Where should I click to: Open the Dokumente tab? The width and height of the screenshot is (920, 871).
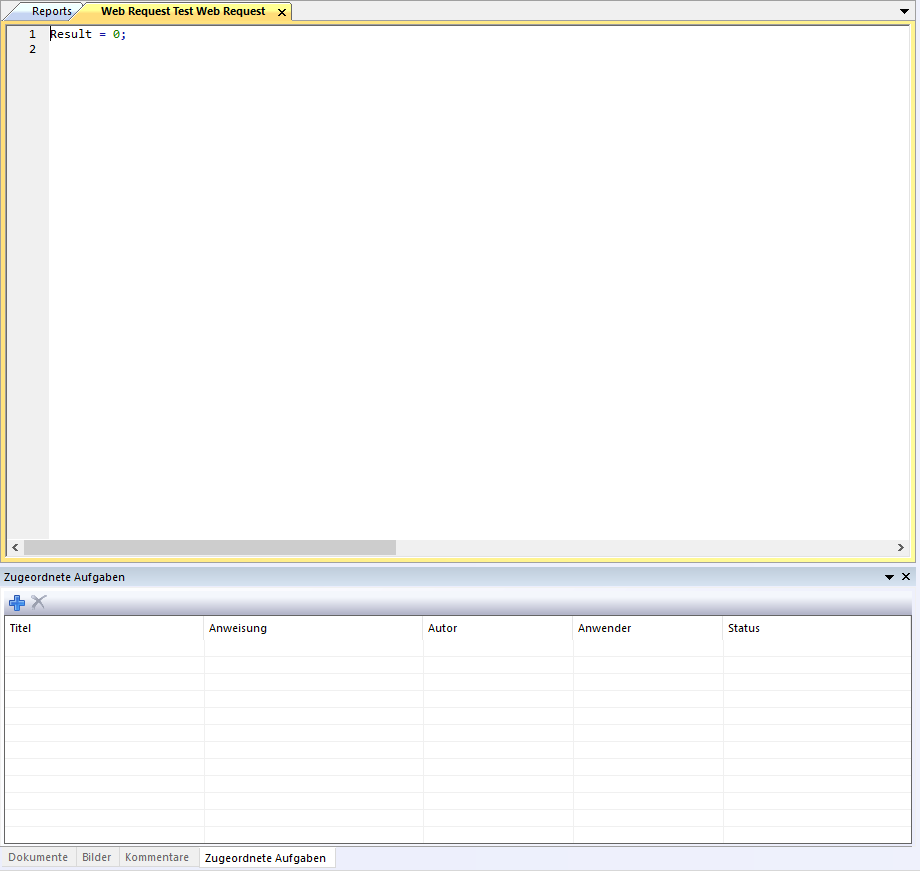[38, 857]
